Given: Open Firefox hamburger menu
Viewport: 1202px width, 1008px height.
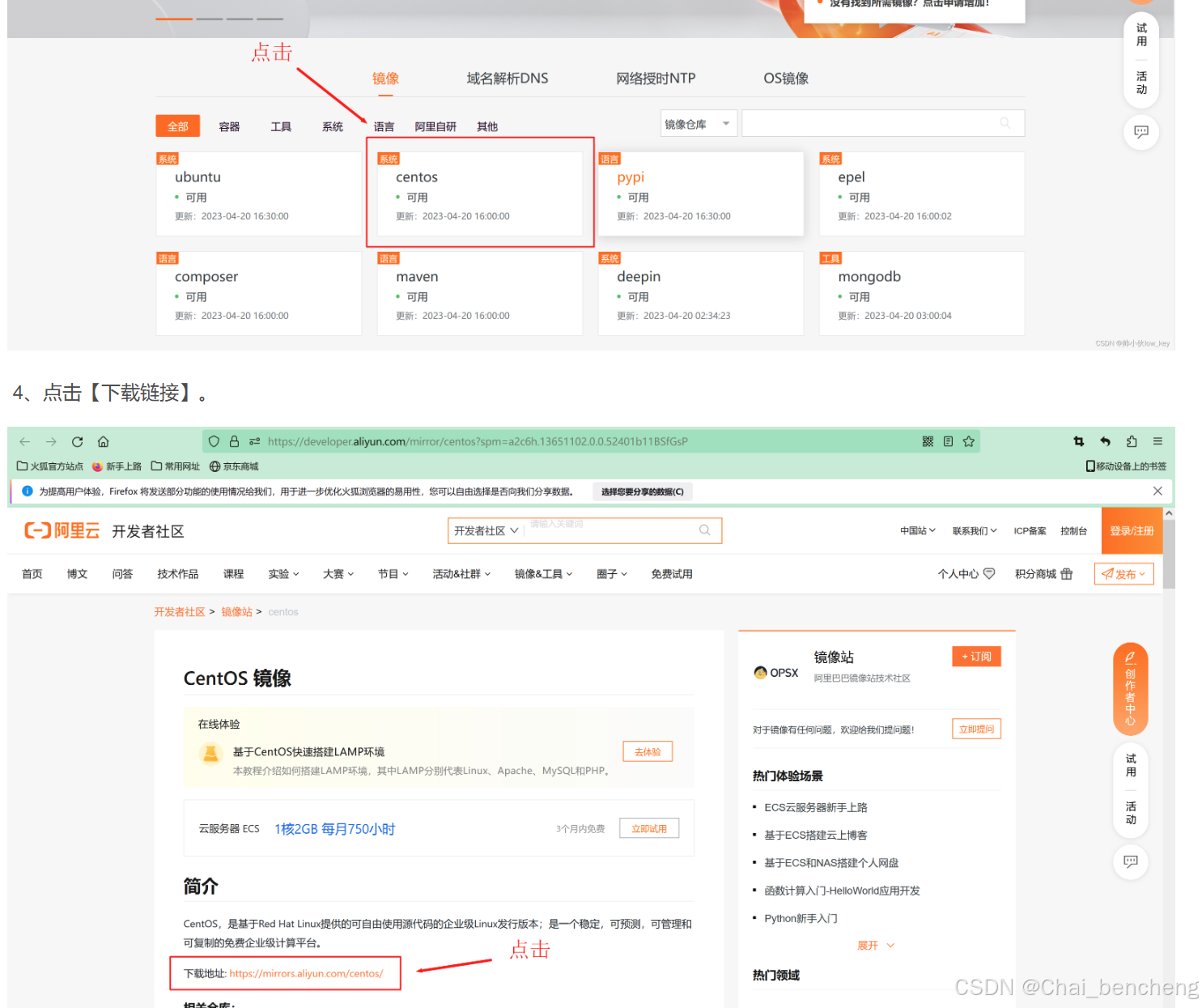Looking at the screenshot, I should [x=1157, y=441].
